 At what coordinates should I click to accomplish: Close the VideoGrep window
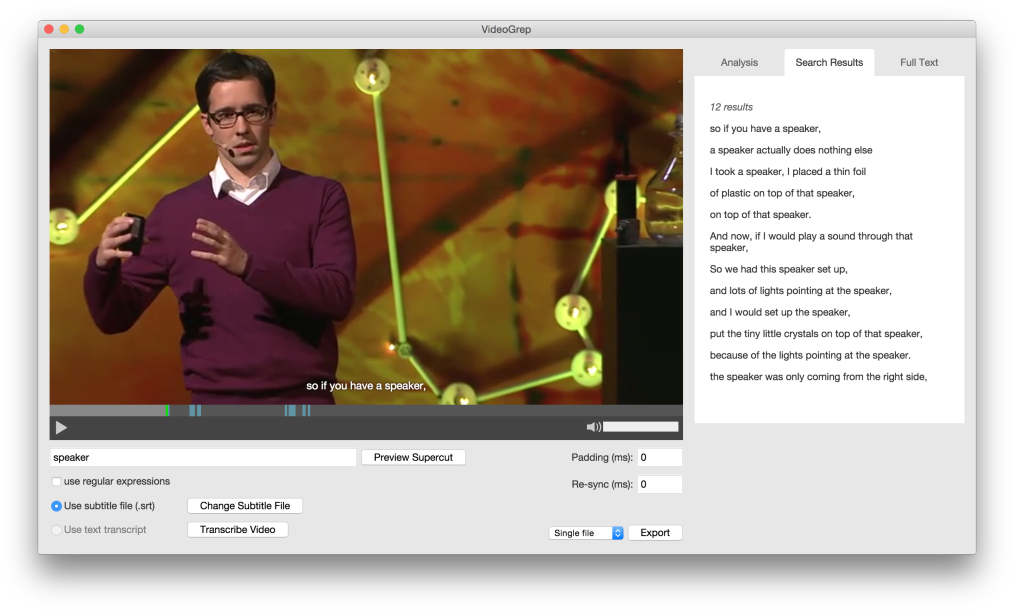48,29
